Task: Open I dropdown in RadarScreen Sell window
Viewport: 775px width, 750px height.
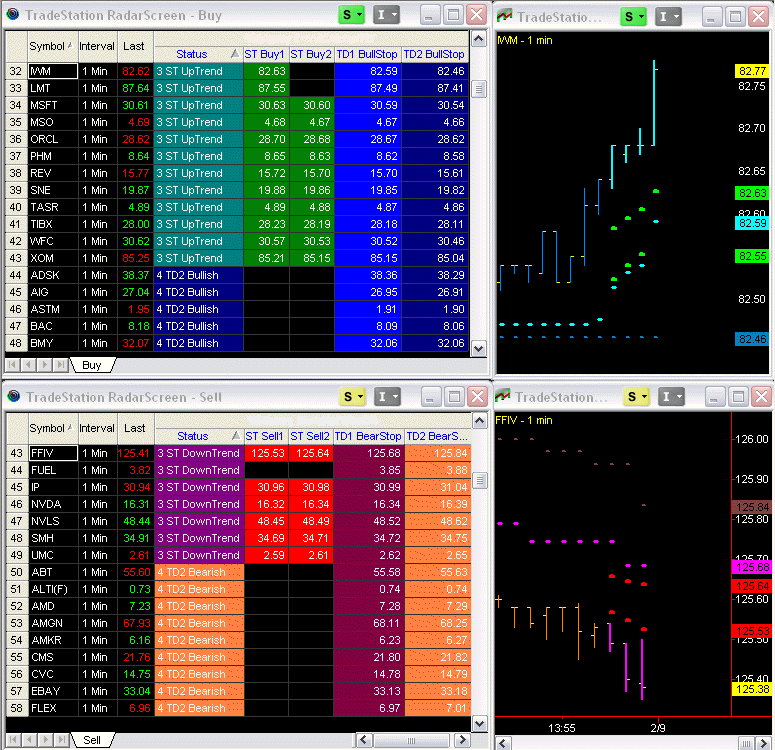Action: 387,397
